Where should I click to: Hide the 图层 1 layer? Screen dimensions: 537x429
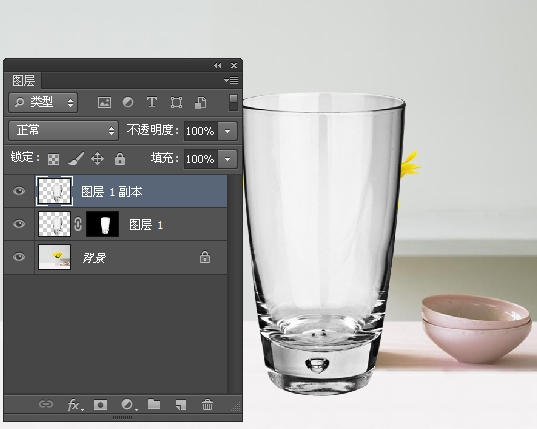pyautogui.click(x=19, y=224)
